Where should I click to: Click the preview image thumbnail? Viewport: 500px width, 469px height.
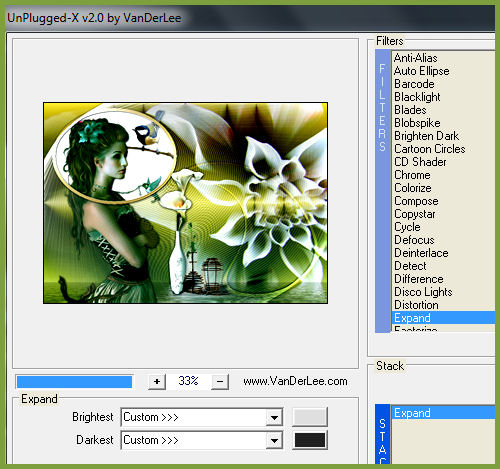click(x=185, y=203)
